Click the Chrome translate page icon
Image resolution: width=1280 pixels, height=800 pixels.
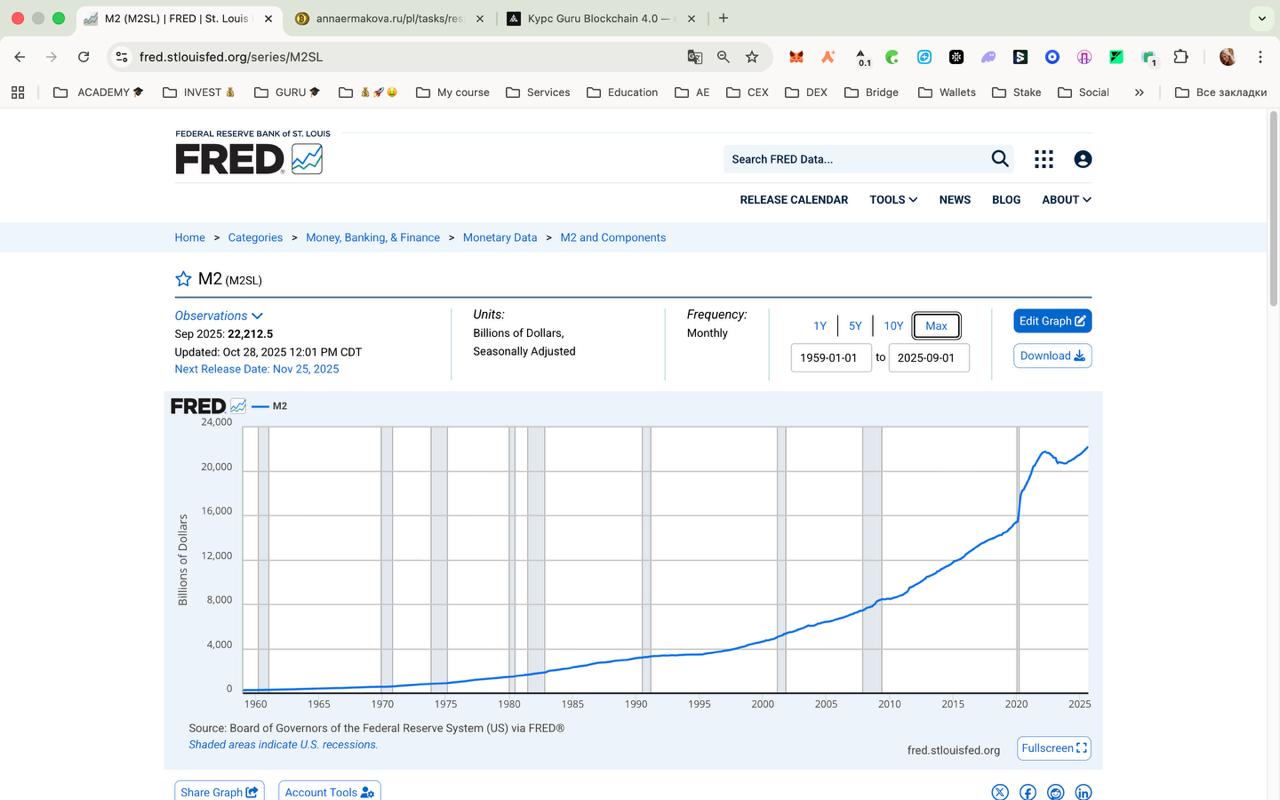click(x=694, y=57)
